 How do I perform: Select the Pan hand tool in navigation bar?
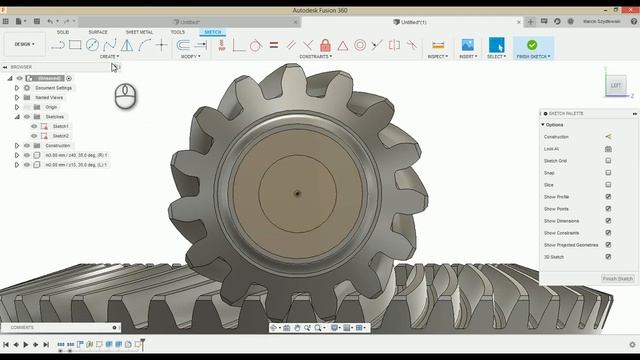click(x=297, y=328)
